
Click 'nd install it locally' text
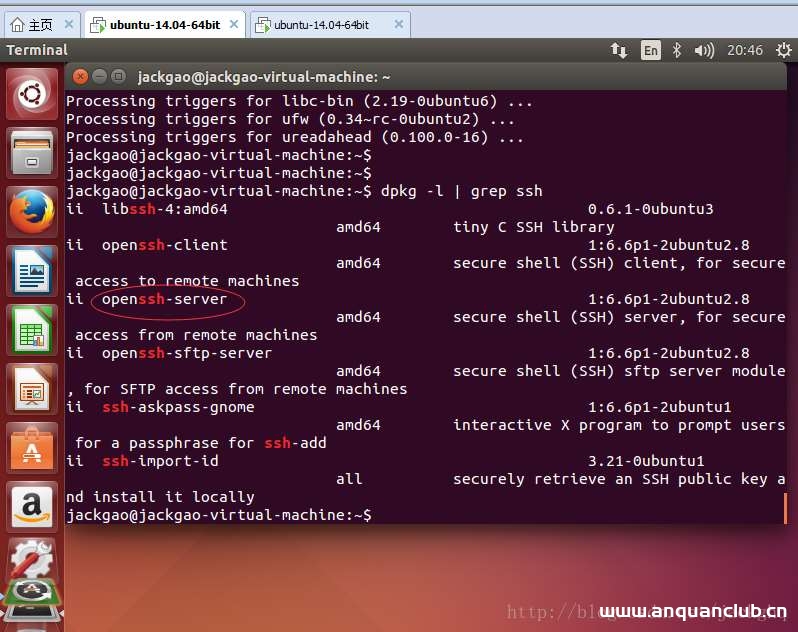pos(160,497)
